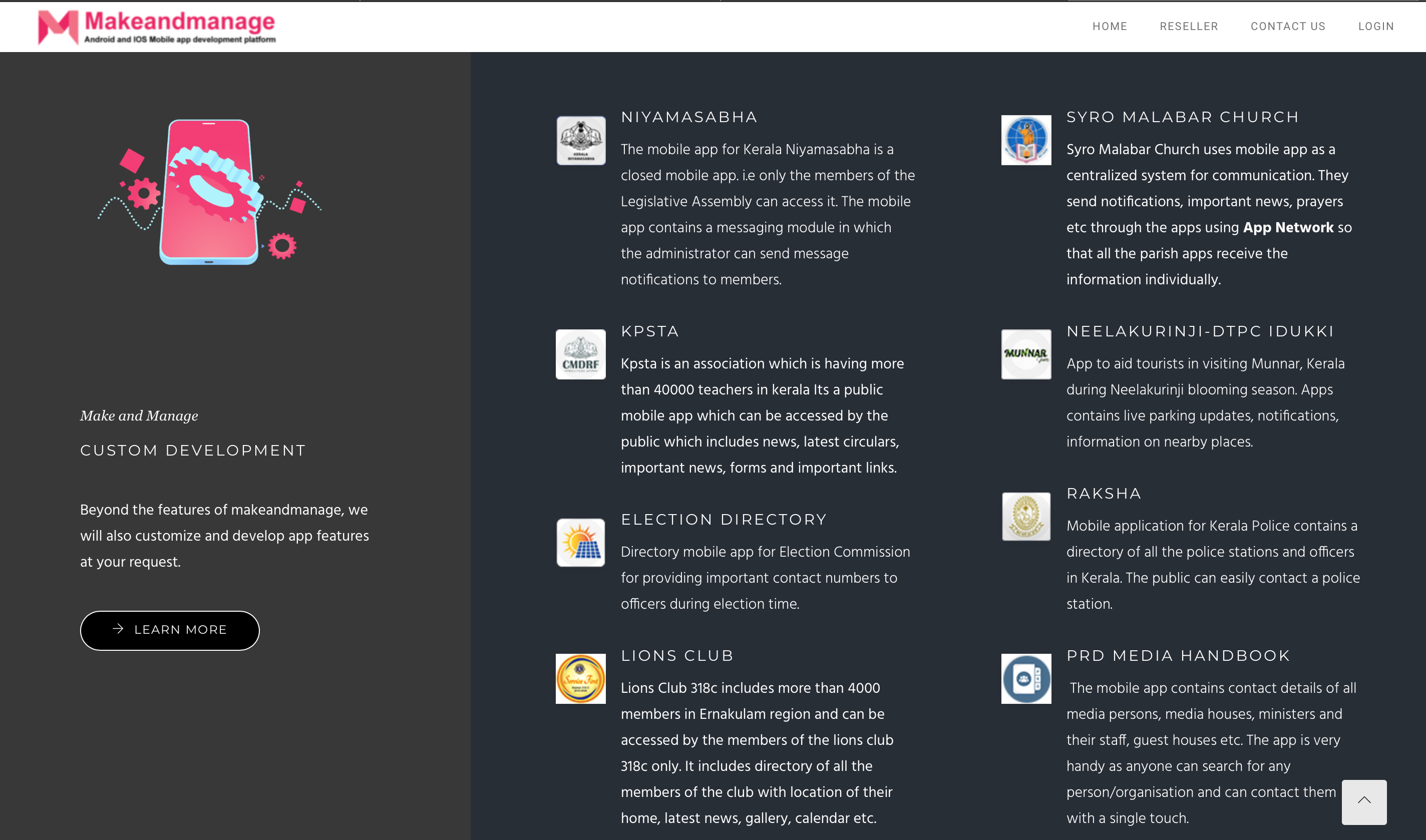The image size is (1426, 840).
Task: Click the CUSTOM DEVELOPMENT heading
Action: point(193,451)
